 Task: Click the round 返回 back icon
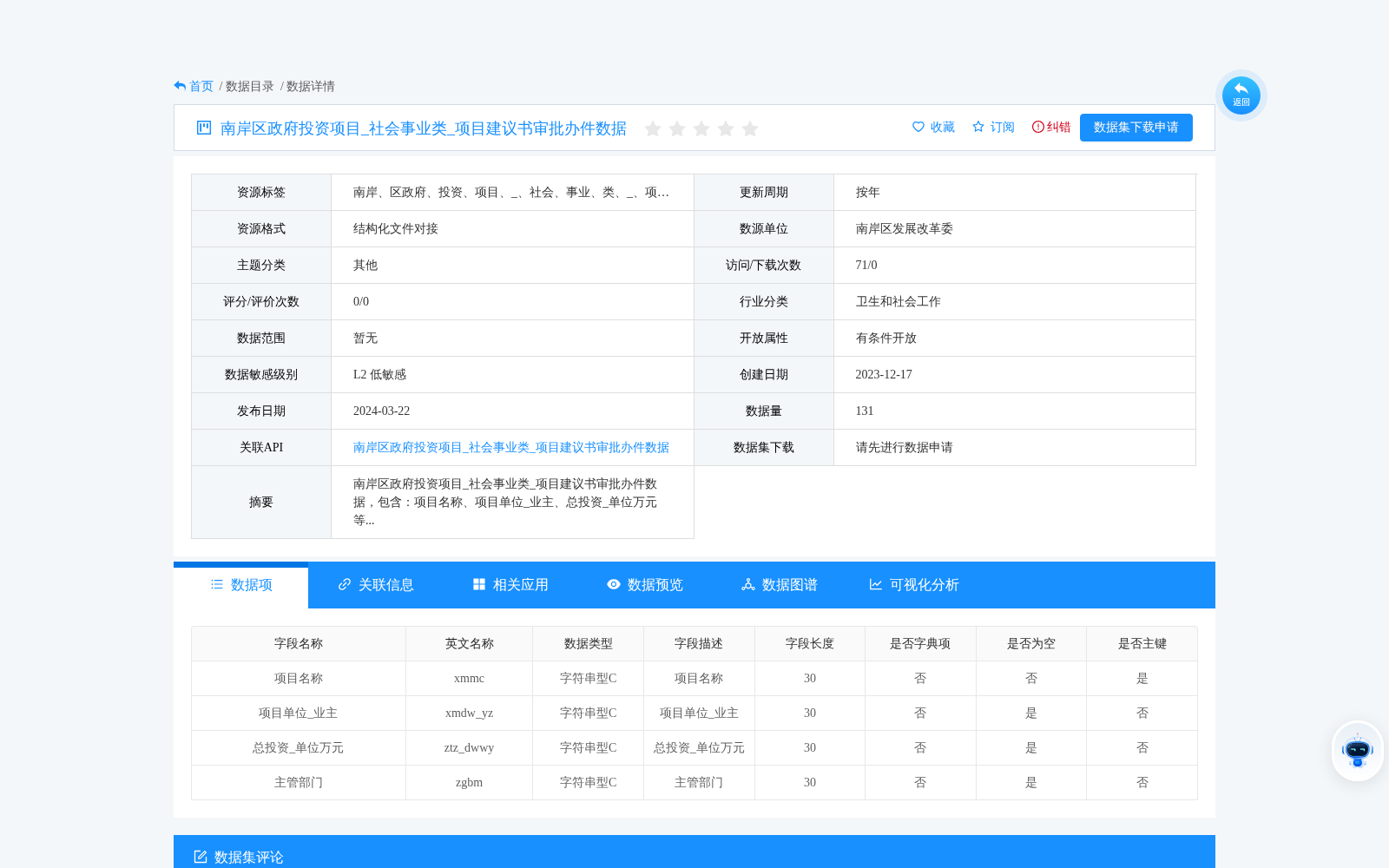[x=1241, y=95]
